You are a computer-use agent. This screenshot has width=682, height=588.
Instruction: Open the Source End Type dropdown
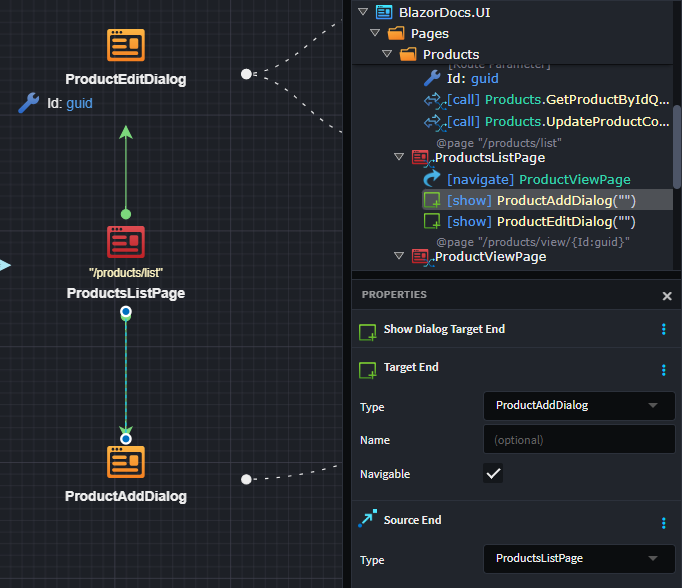[579, 558]
